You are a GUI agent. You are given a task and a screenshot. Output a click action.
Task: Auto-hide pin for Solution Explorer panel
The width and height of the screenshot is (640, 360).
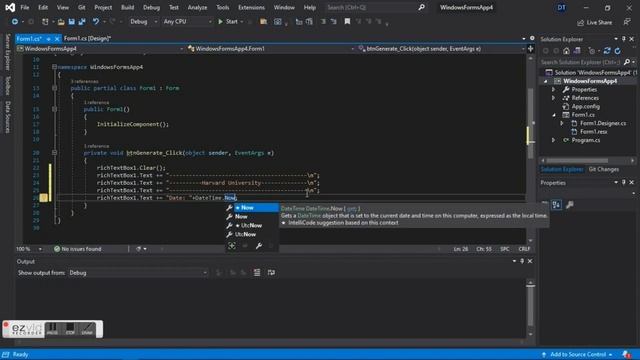(624, 39)
